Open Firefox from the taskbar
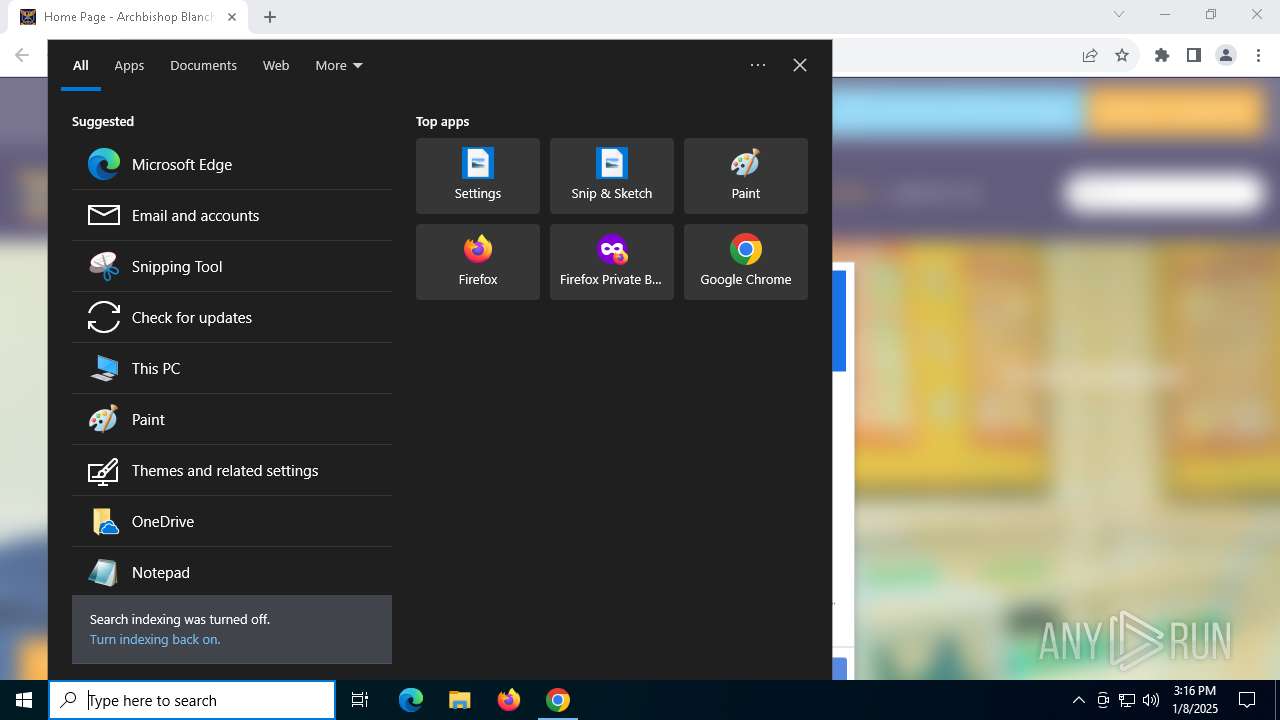 click(x=509, y=700)
